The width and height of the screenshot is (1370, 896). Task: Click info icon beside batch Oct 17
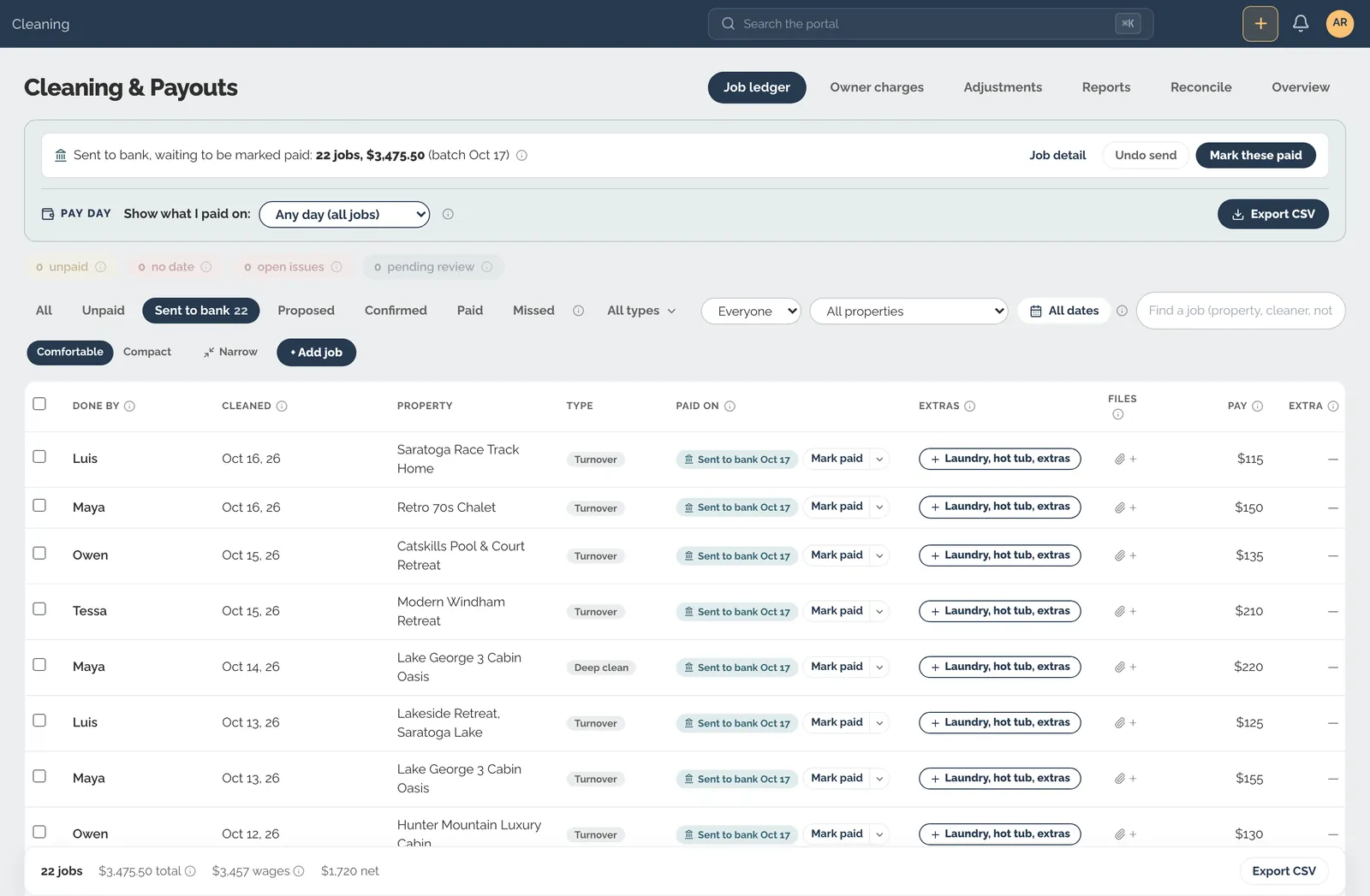click(x=521, y=156)
